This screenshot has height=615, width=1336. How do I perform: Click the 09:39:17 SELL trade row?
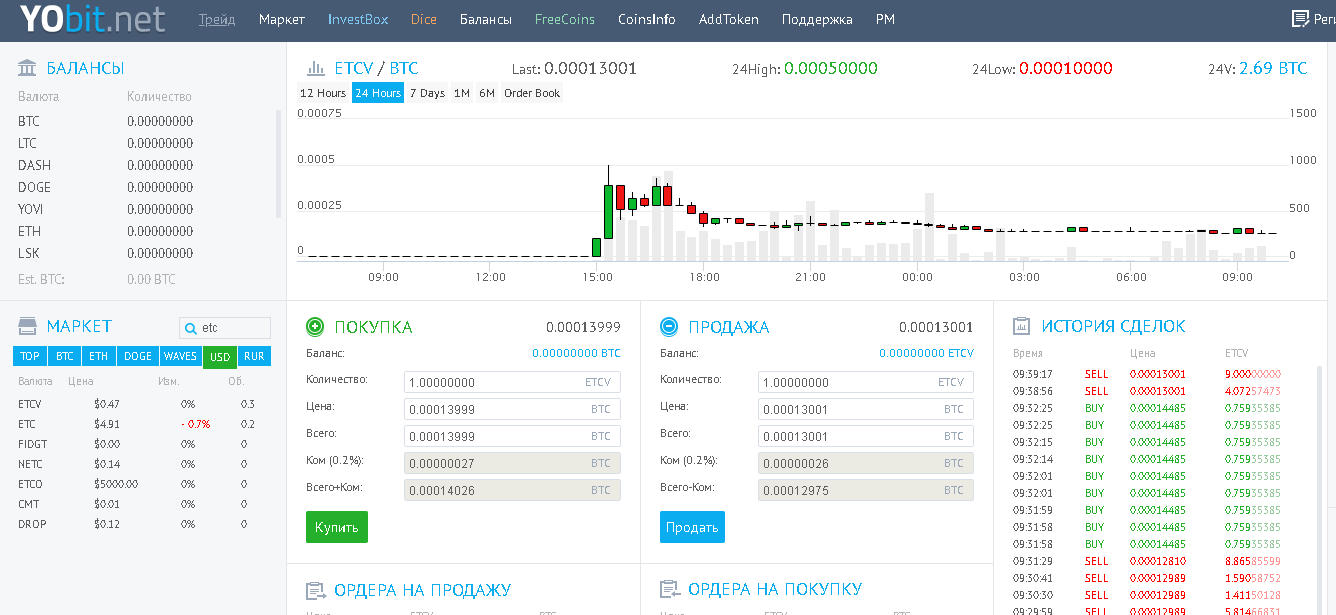1160,374
